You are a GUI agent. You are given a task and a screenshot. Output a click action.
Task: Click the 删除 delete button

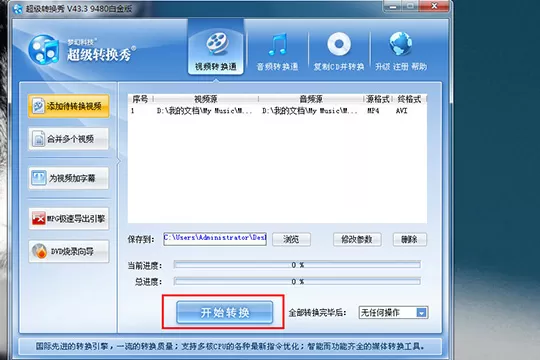click(x=410, y=239)
